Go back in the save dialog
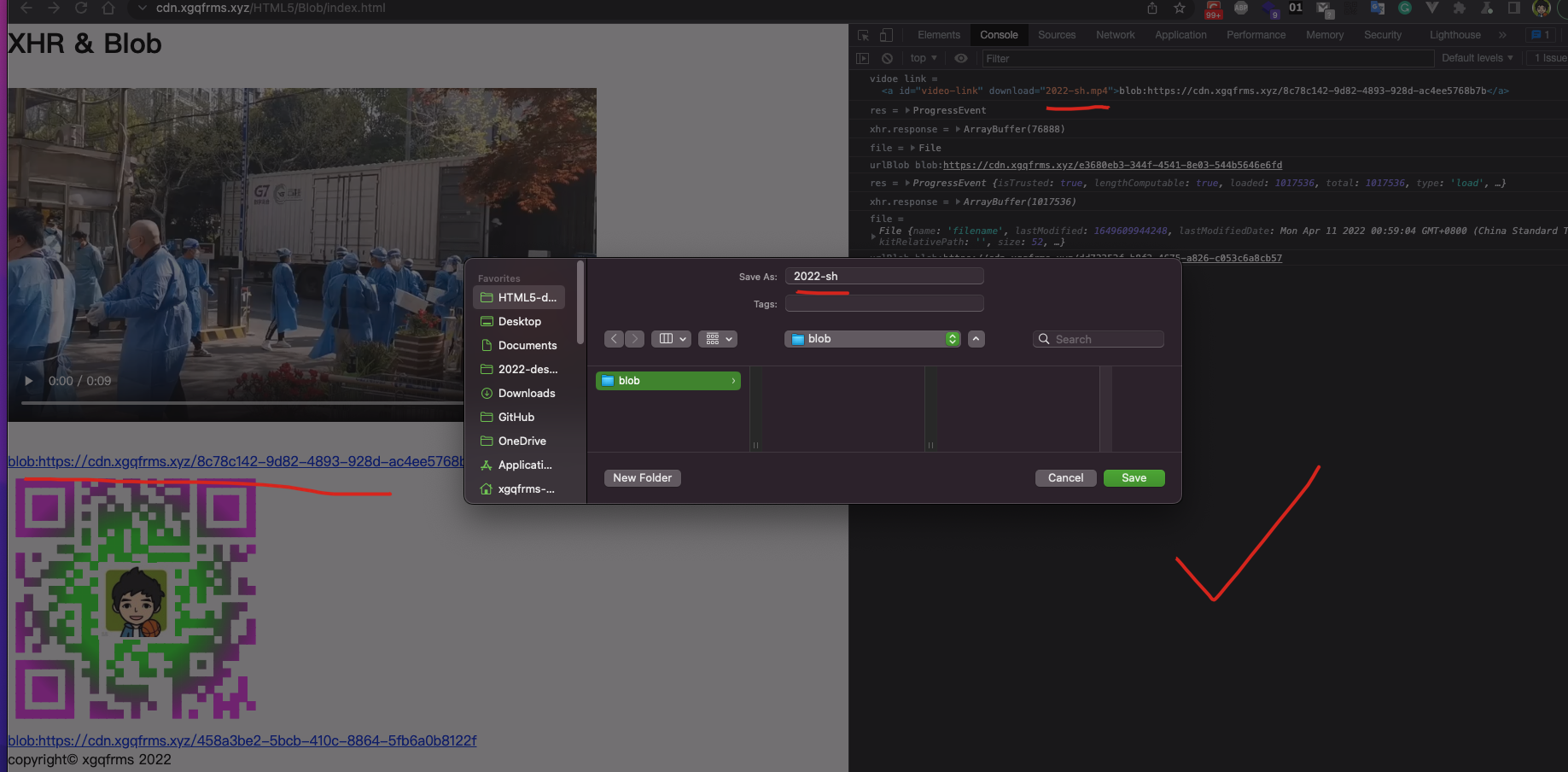 [614, 339]
